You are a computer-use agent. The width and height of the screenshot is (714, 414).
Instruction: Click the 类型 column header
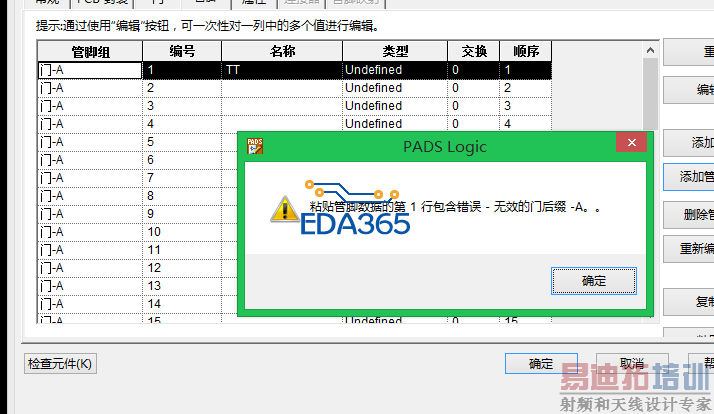click(x=395, y=51)
